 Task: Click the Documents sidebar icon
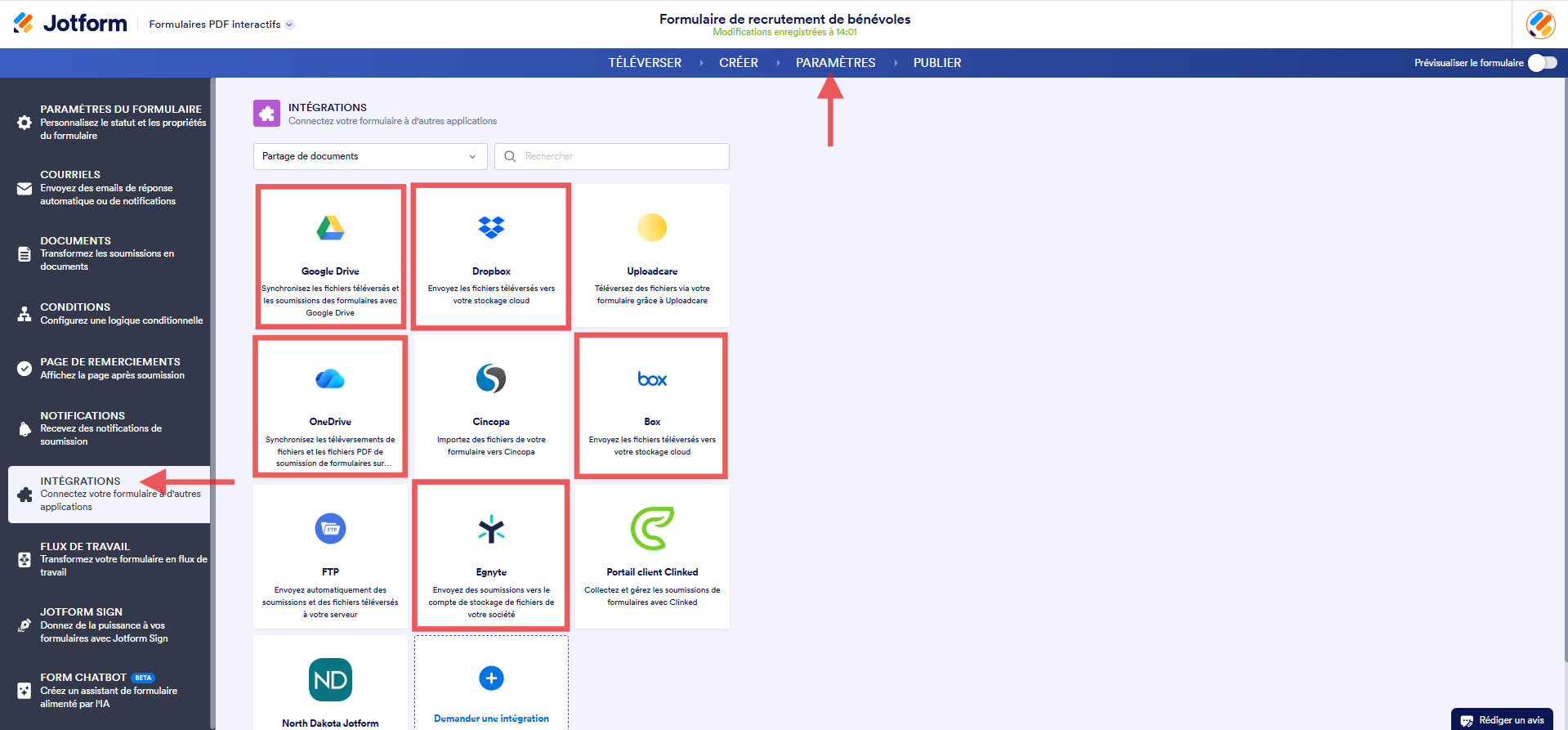(25, 254)
